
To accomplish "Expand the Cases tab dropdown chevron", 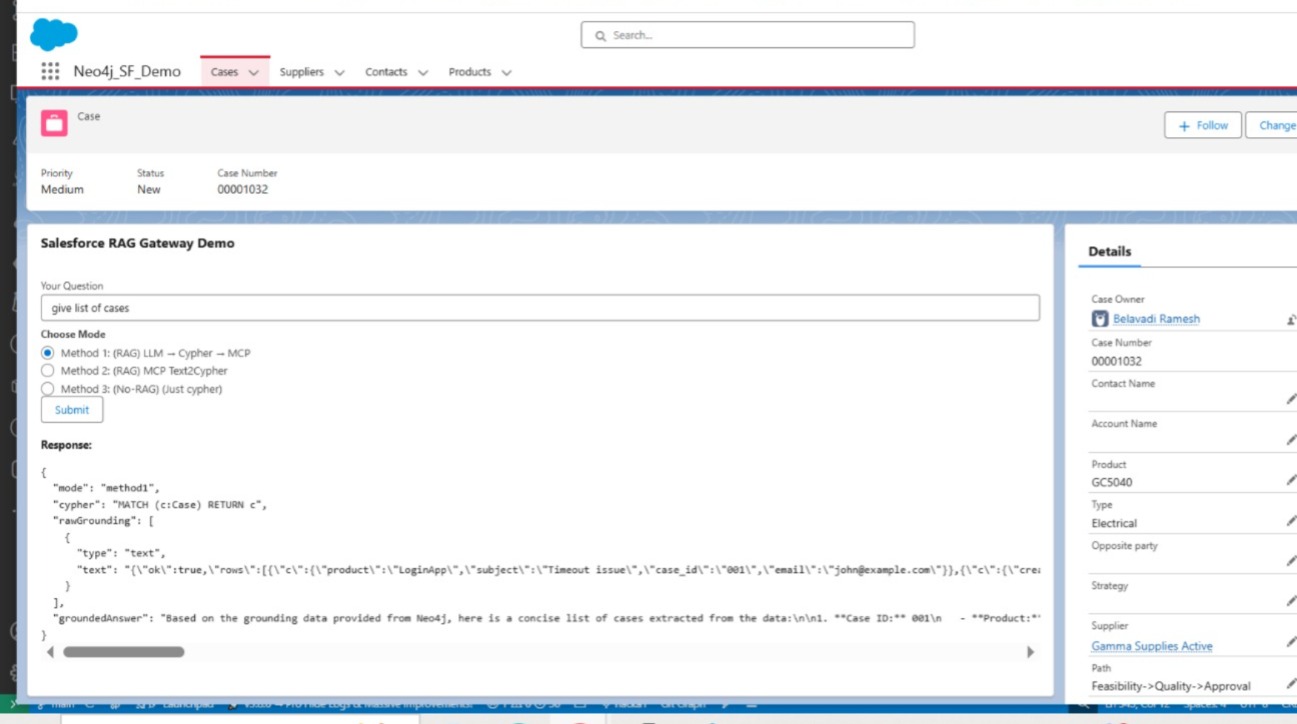I will (254, 72).
